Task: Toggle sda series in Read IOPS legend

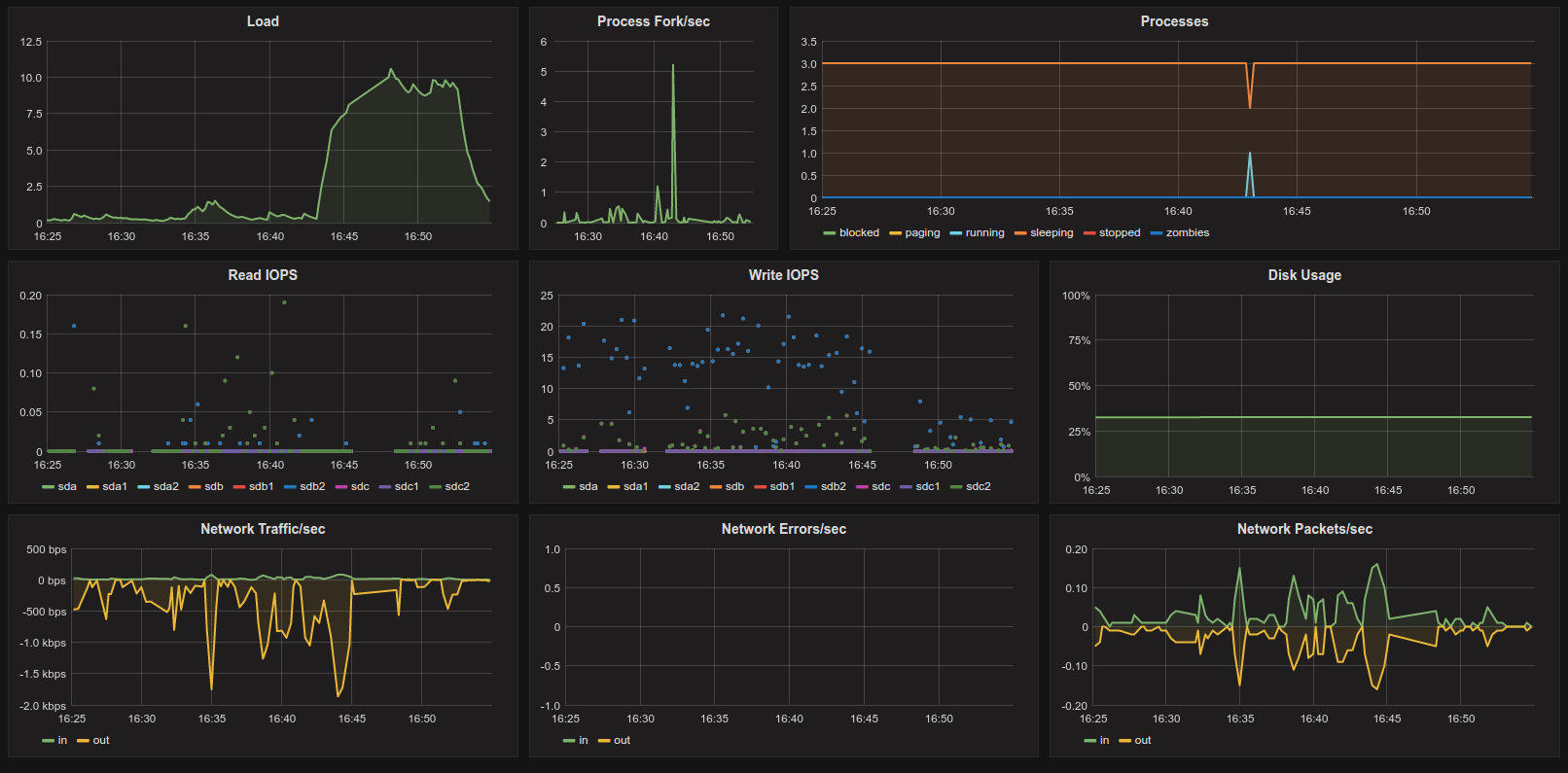Action: pos(59,486)
